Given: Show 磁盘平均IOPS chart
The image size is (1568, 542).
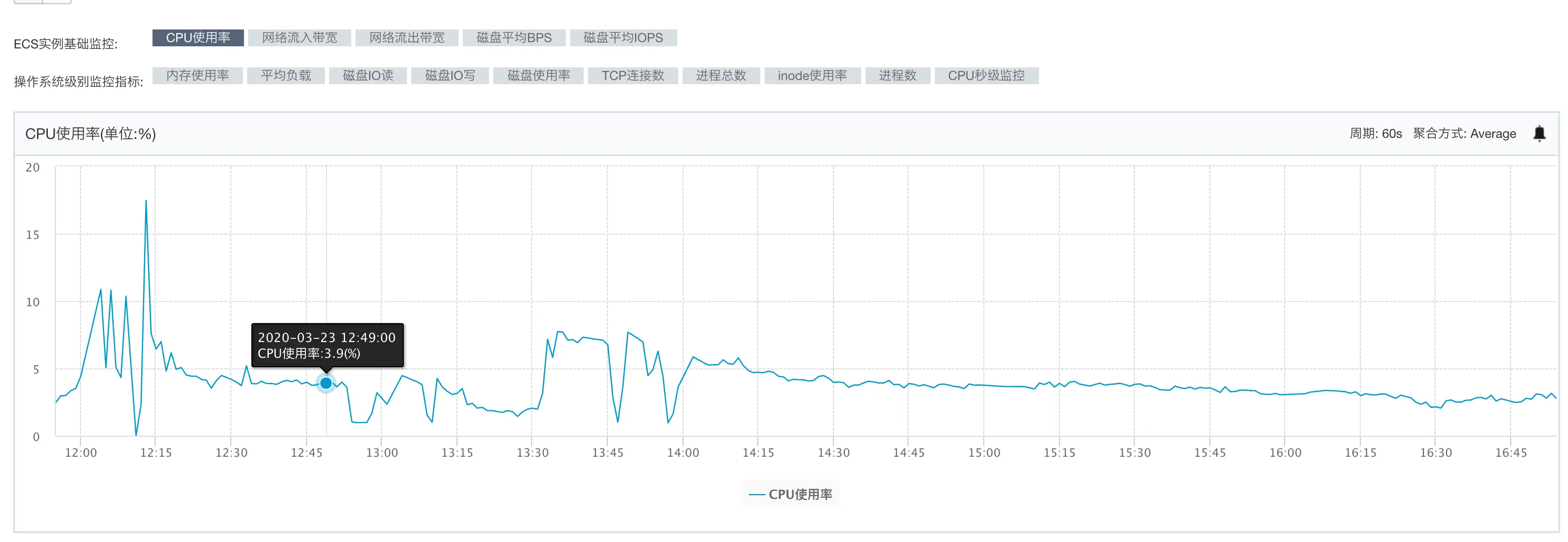Looking at the screenshot, I should pos(623,38).
